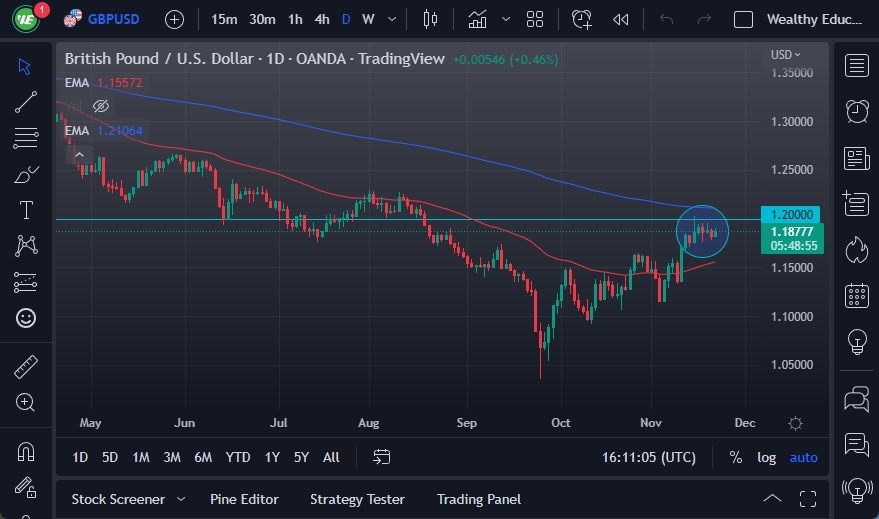Switch to the Strategy Tester tab
This screenshot has width=879, height=519.
357,499
